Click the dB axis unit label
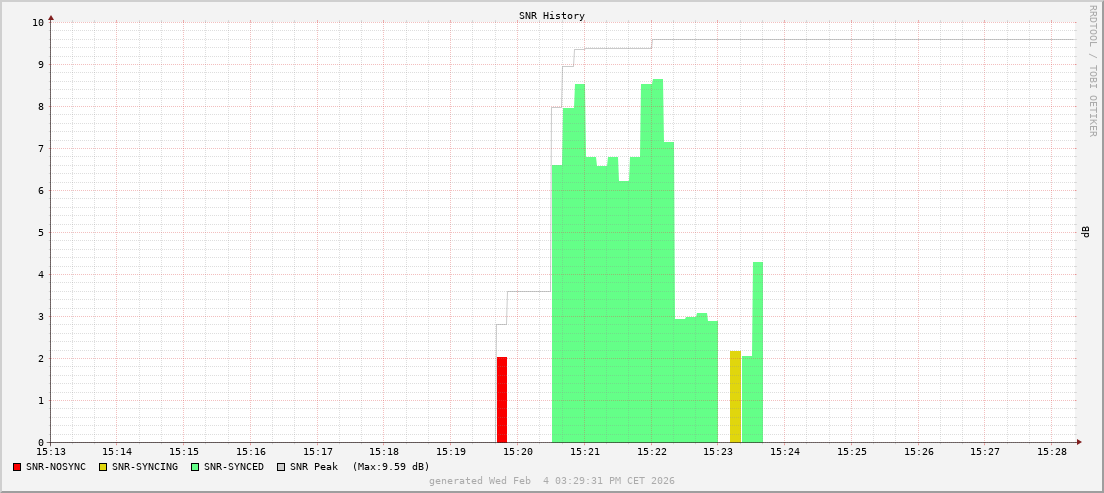Viewport: 1104px width, 493px height. pyautogui.click(x=1085, y=232)
